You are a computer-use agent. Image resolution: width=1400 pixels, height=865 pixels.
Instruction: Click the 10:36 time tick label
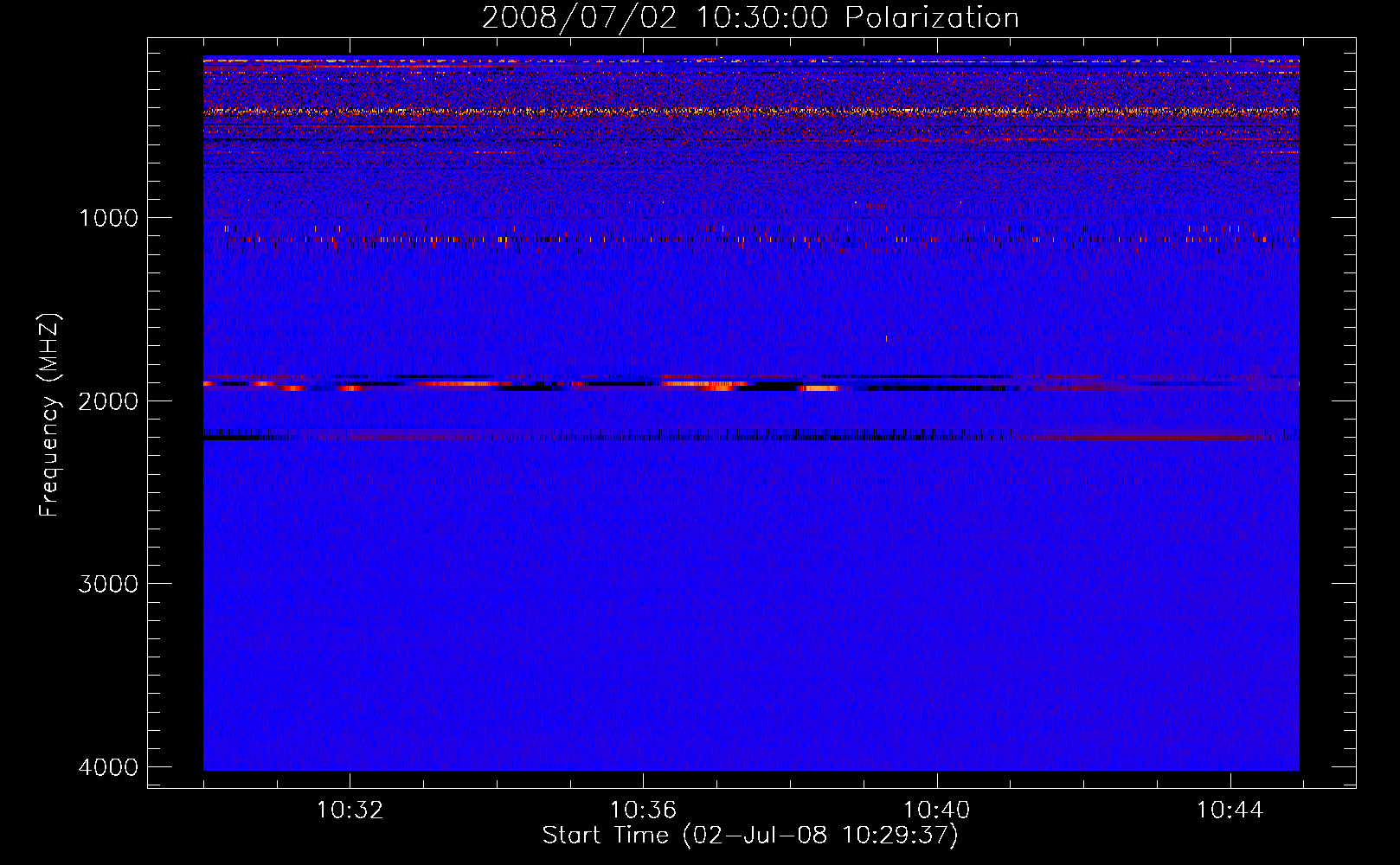point(643,811)
